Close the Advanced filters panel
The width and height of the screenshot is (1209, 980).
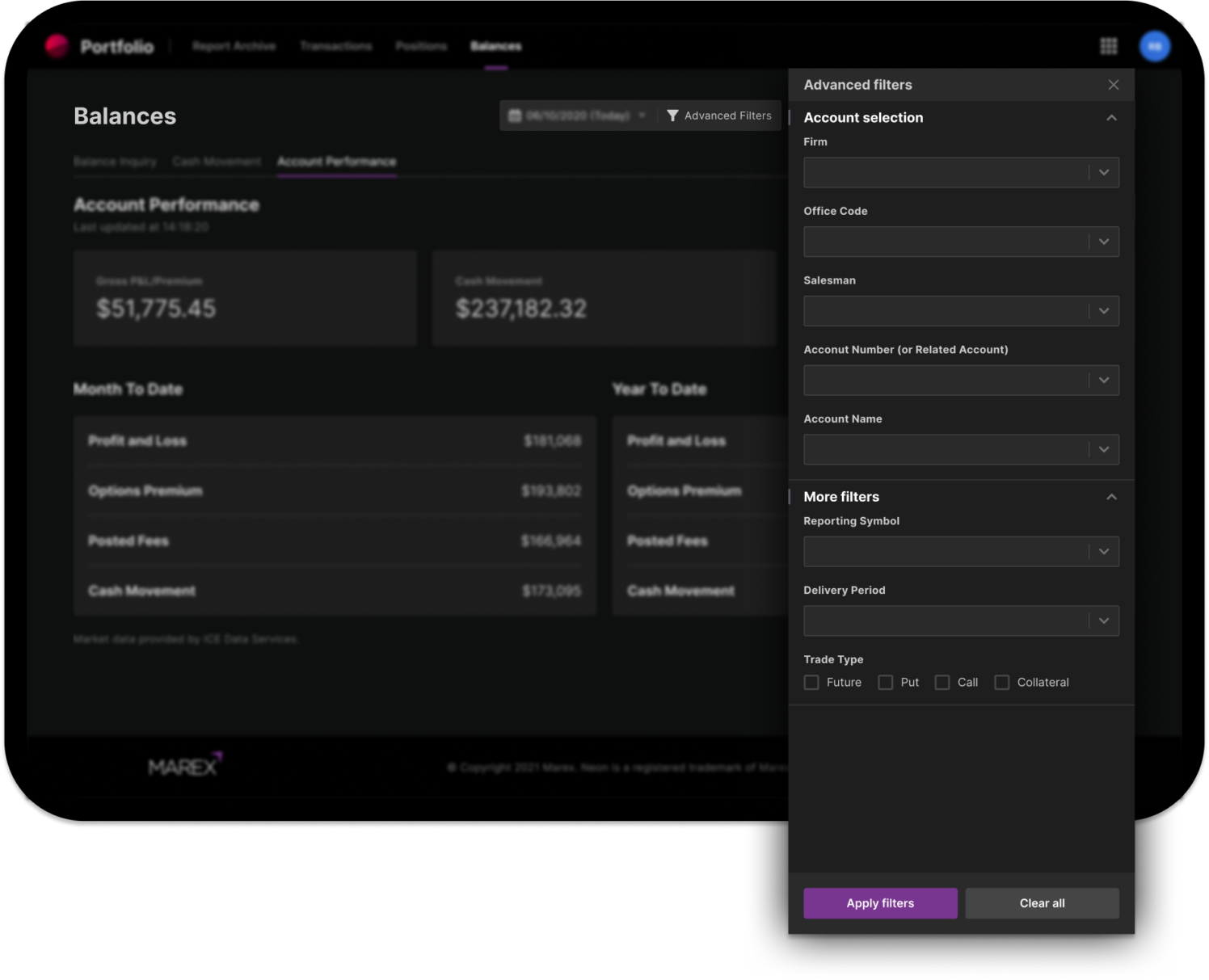coord(1113,85)
